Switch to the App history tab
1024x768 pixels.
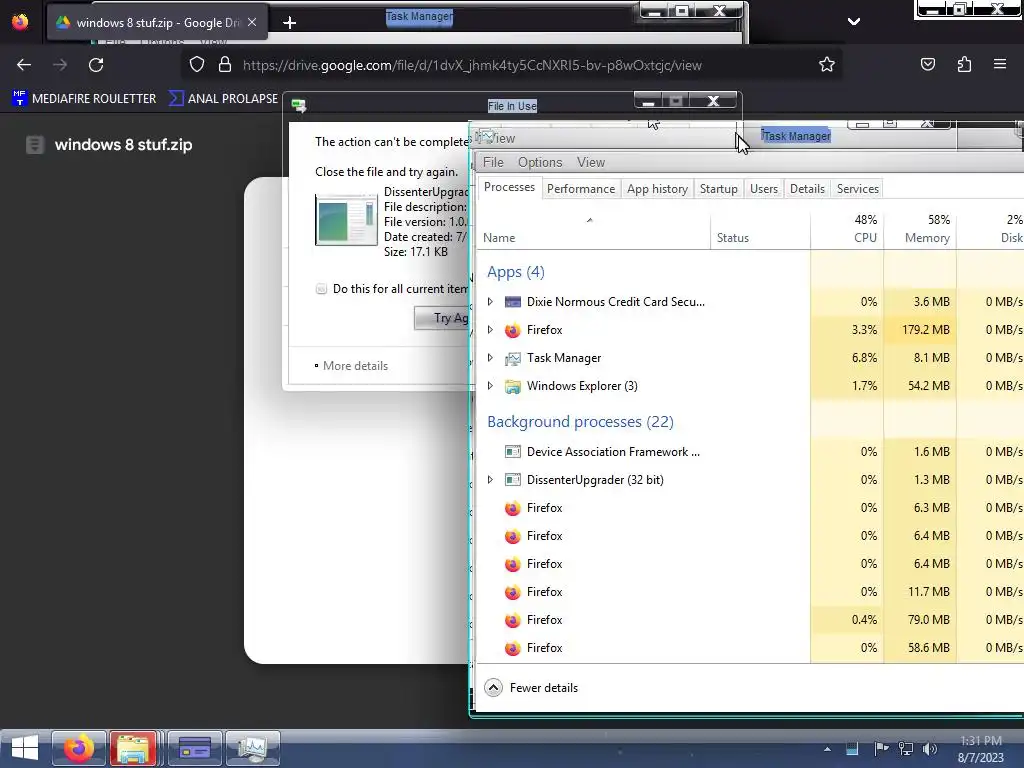pyautogui.click(x=657, y=189)
